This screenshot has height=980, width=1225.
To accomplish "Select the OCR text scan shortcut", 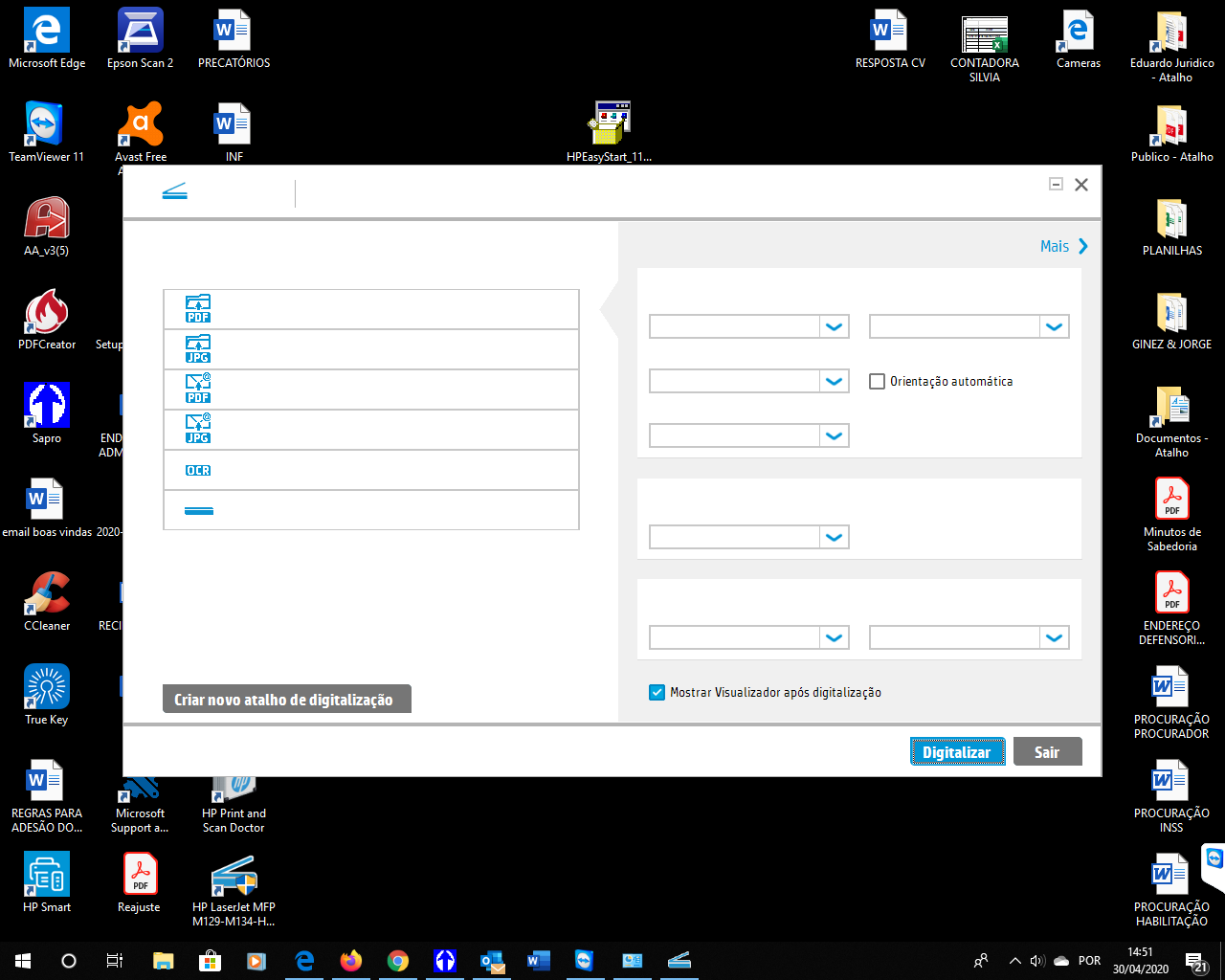I will click(371, 469).
